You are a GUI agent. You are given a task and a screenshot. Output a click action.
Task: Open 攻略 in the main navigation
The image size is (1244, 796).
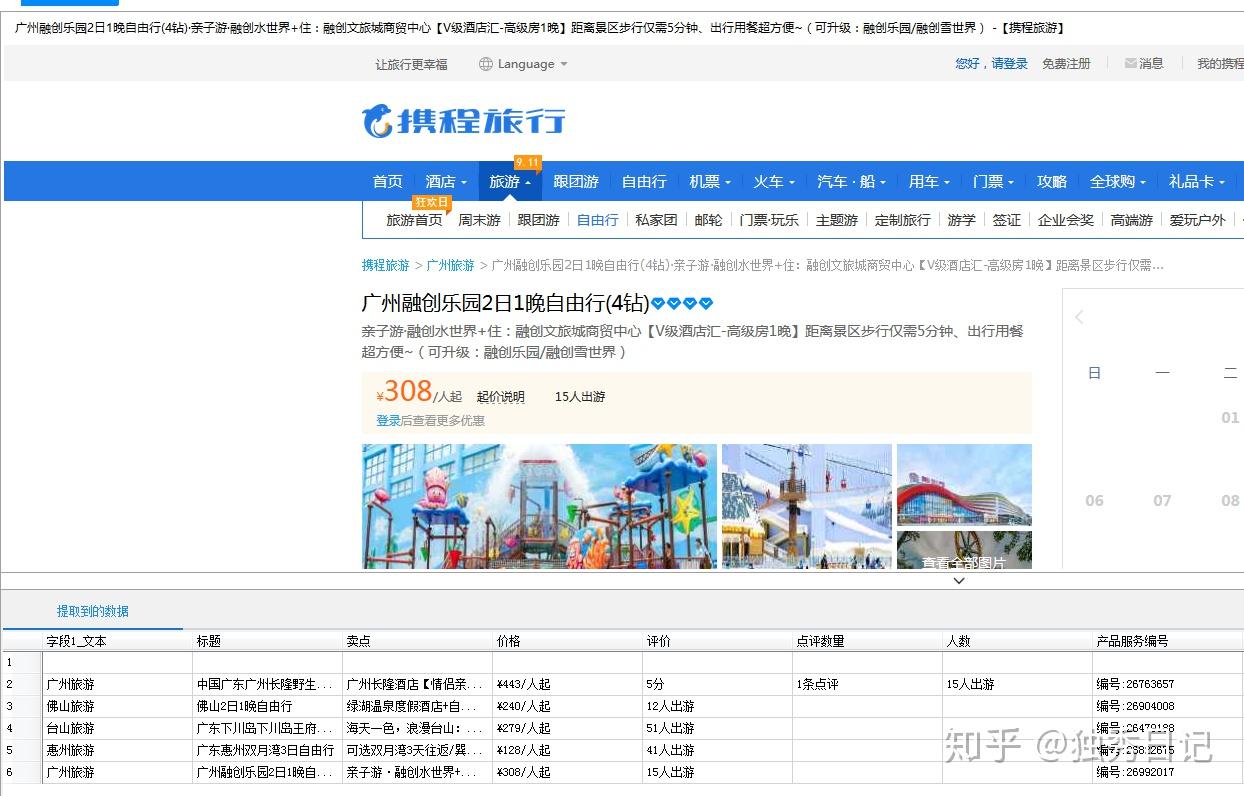pyautogui.click(x=1052, y=182)
